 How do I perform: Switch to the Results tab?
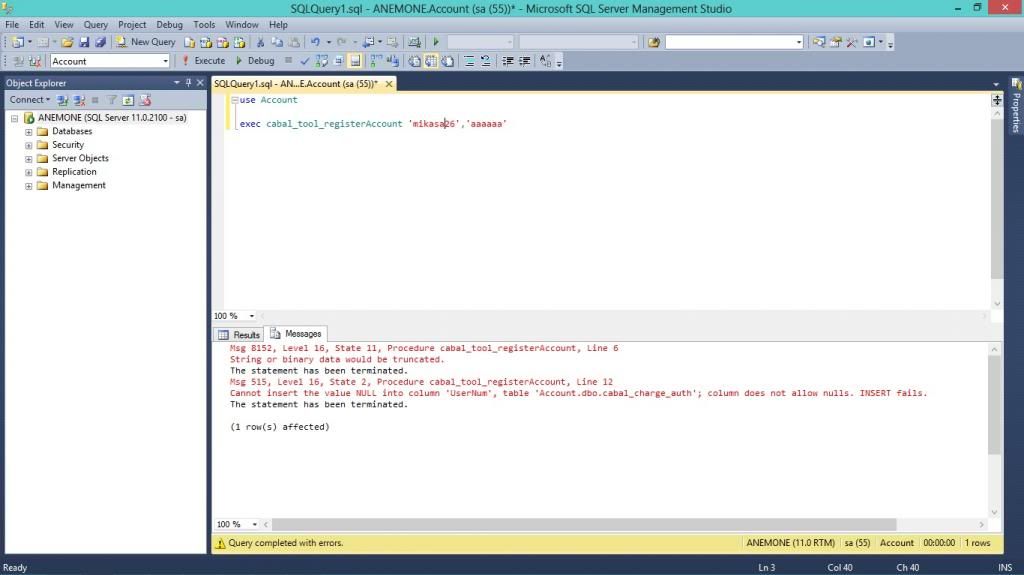[x=239, y=334]
